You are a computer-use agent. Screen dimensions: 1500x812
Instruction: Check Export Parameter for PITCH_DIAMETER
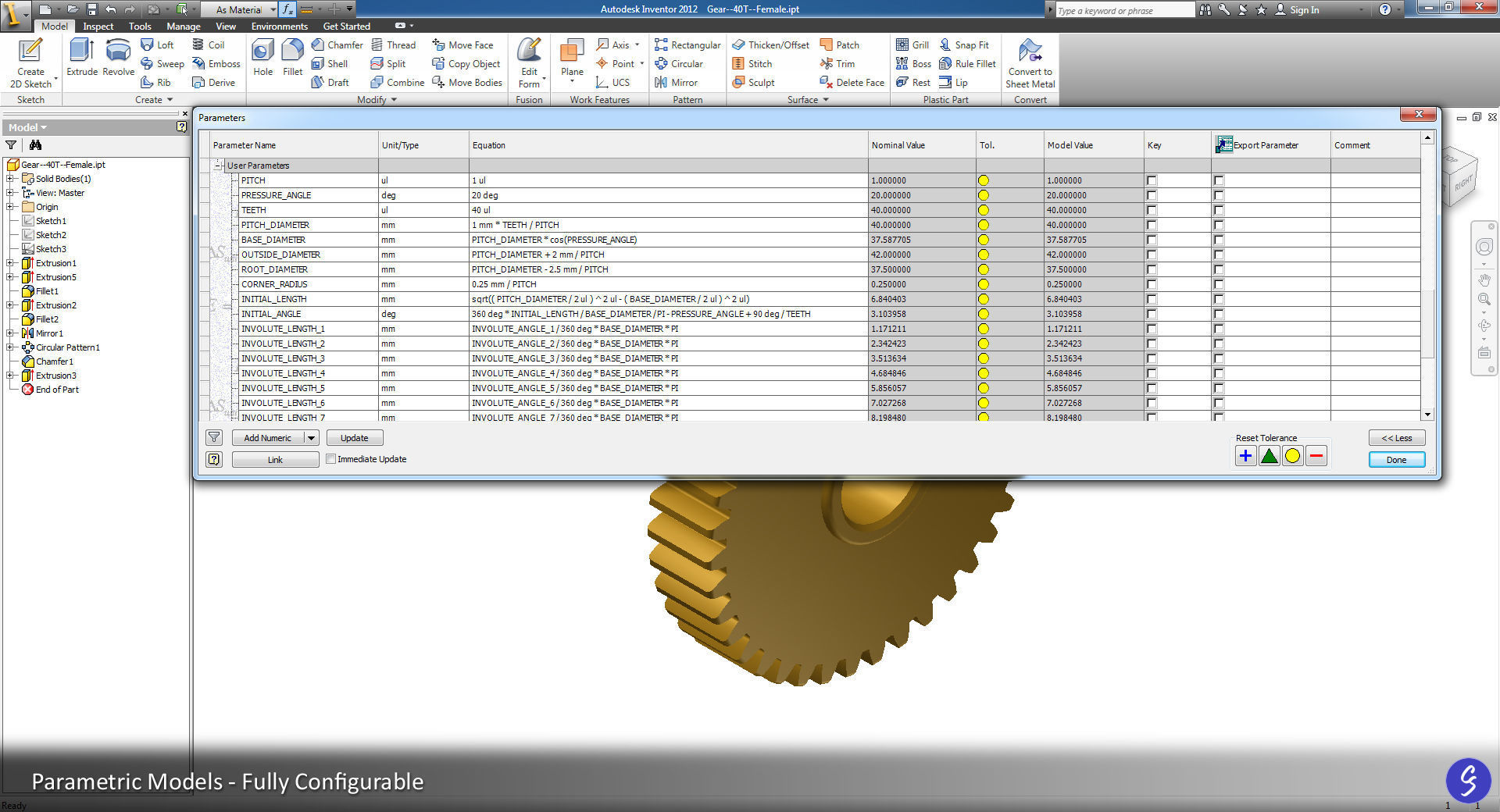[x=1219, y=225]
